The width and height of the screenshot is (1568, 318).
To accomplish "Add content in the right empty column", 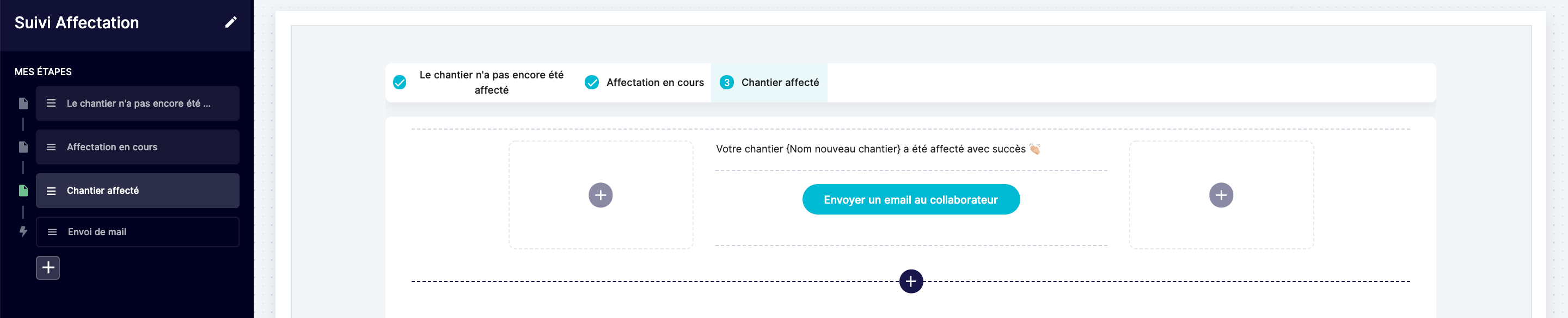I will click(x=1221, y=195).
